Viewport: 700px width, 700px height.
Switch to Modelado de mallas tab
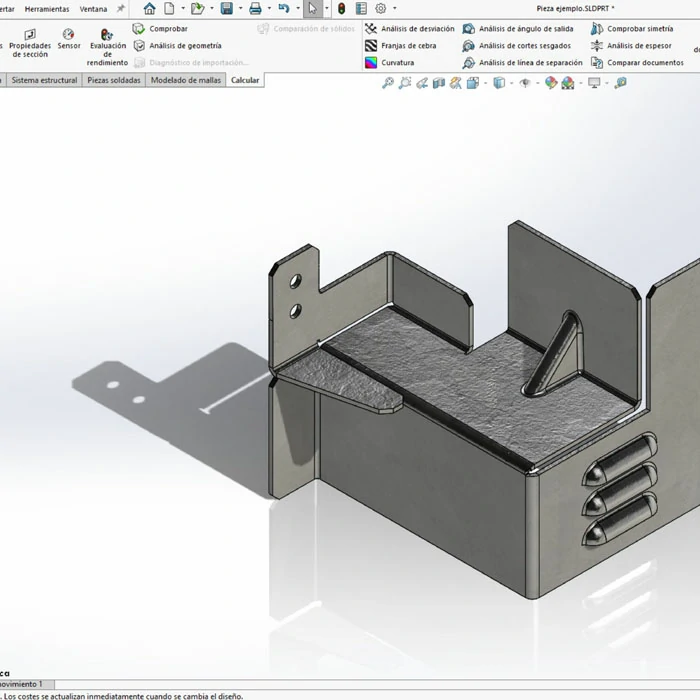point(186,80)
